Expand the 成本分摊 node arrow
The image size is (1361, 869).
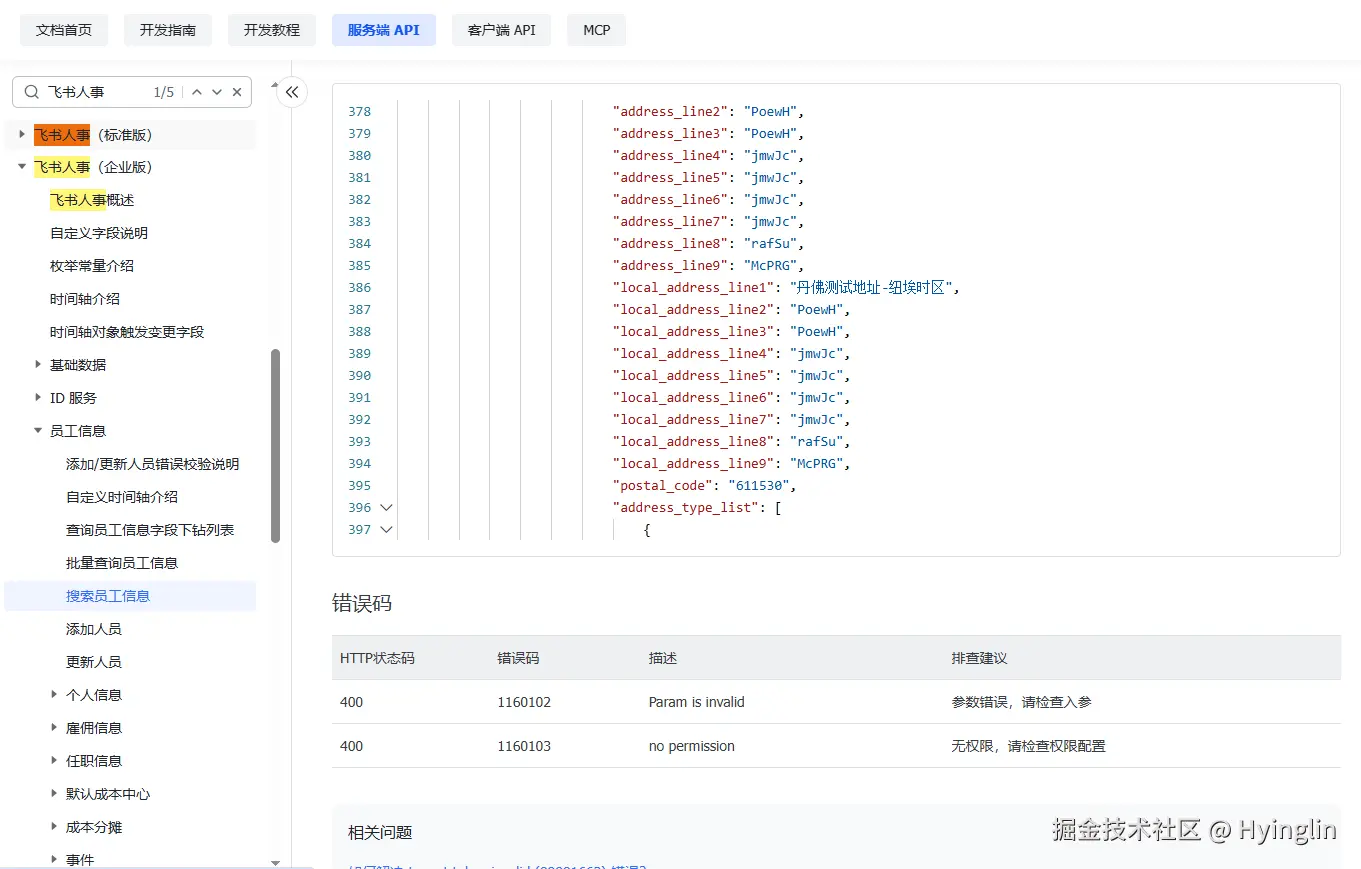[x=54, y=827]
